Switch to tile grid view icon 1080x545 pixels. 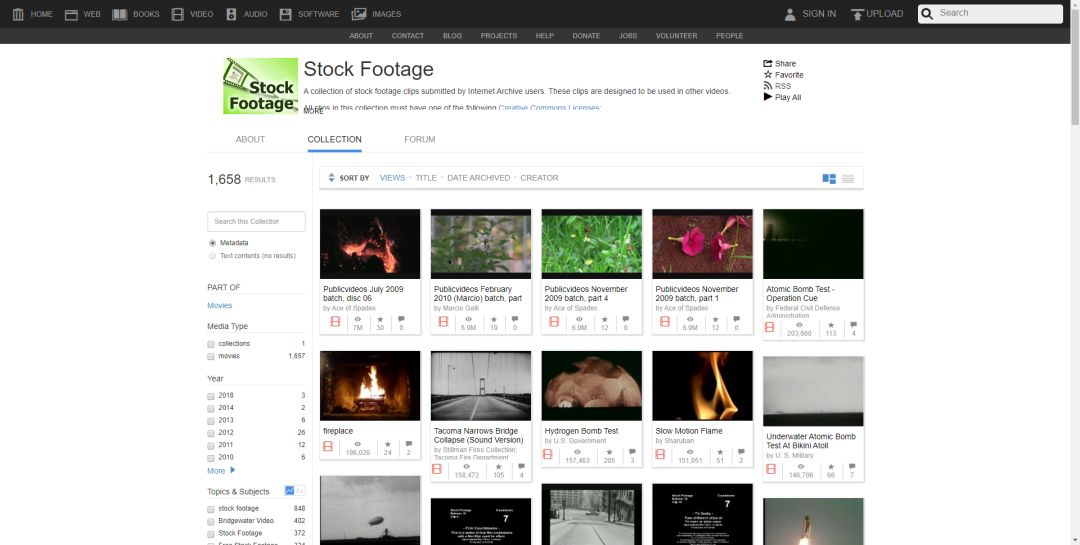tap(829, 179)
